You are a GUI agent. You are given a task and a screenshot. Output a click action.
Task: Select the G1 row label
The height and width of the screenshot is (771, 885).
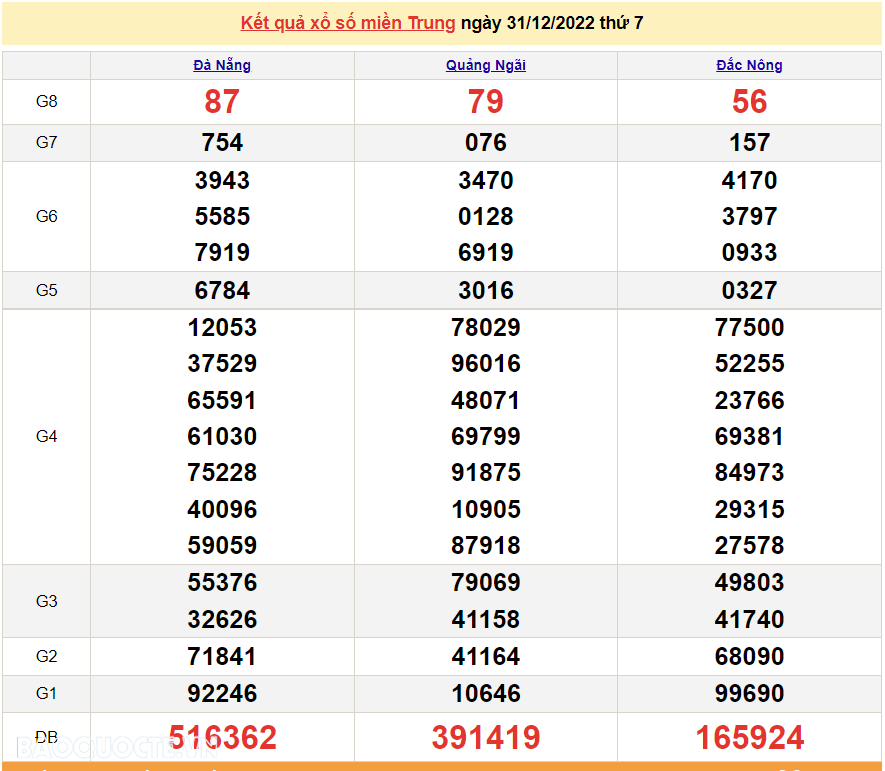(46, 693)
